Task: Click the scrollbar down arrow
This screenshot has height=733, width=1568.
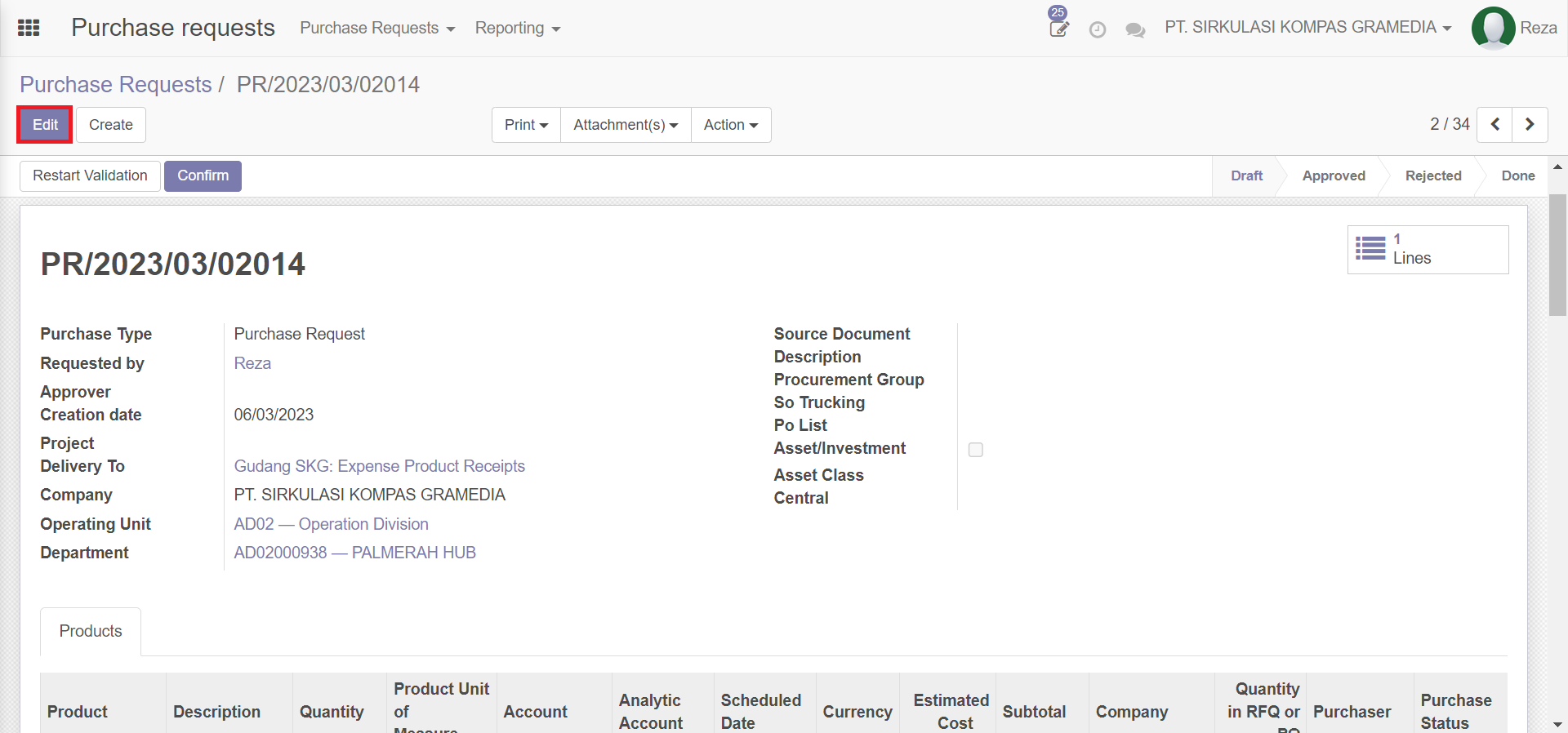Action: pyautogui.click(x=1557, y=724)
